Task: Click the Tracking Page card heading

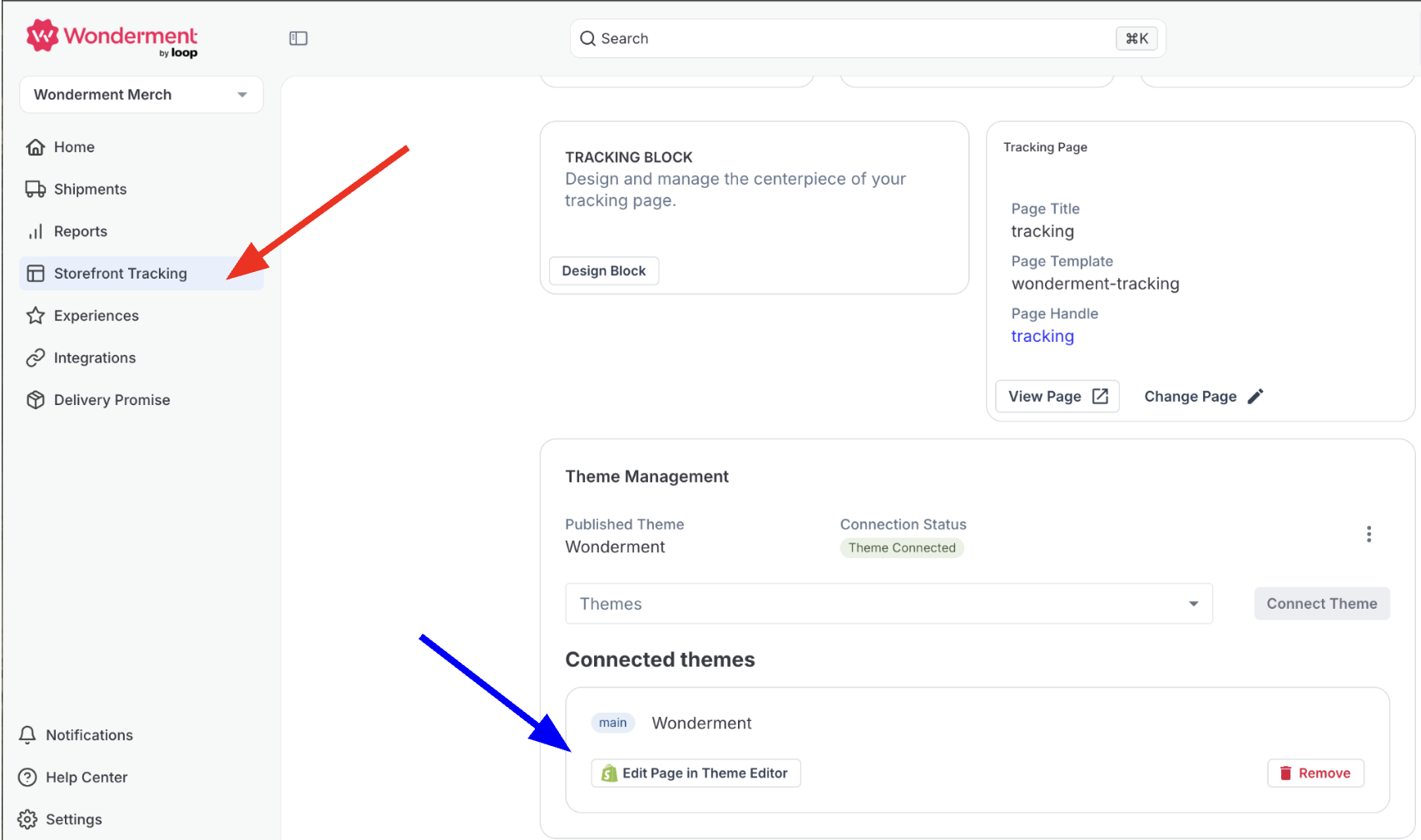Action: point(1046,147)
